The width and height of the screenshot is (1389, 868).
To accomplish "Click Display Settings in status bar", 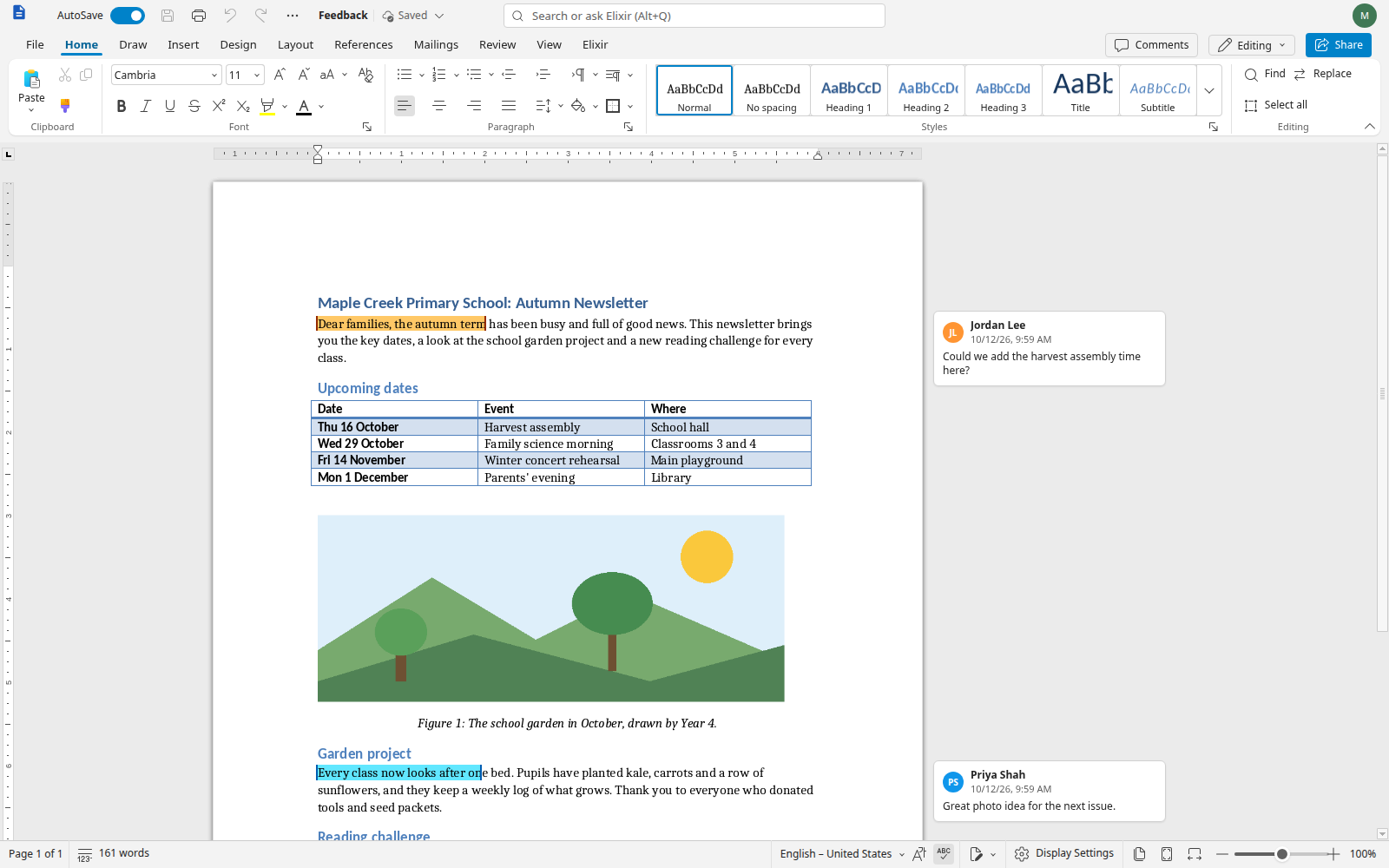I will point(1064,854).
